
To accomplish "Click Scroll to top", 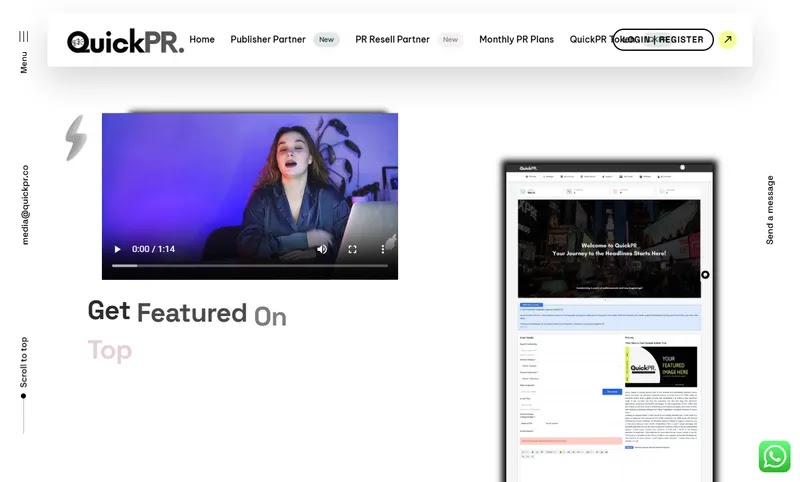I will pyautogui.click(x=23, y=362).
